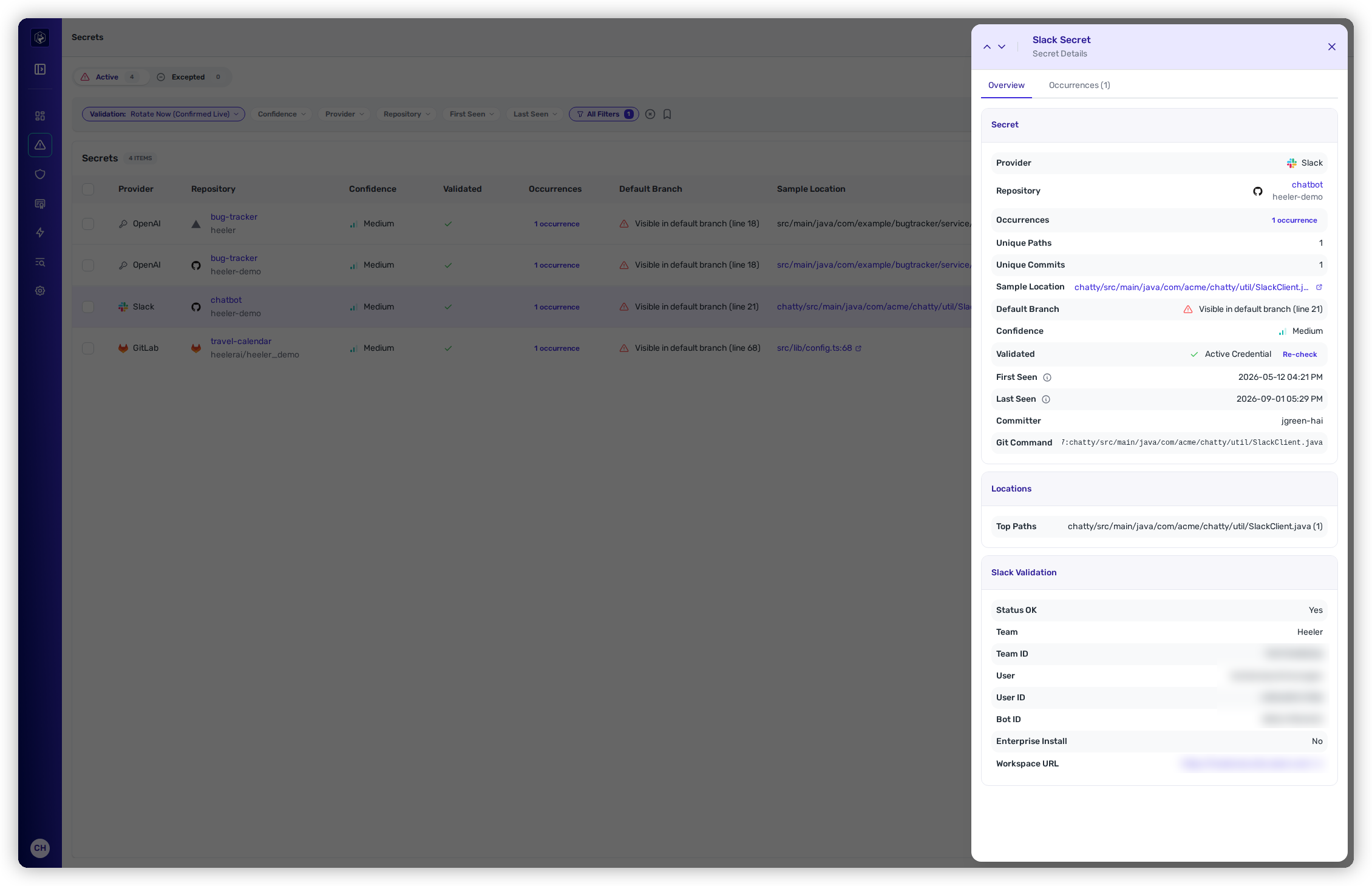The height and width of the screenshot is (886, 1372).
Task: Open the settings gear sidebar icon
Action: [x=40, y=291]
